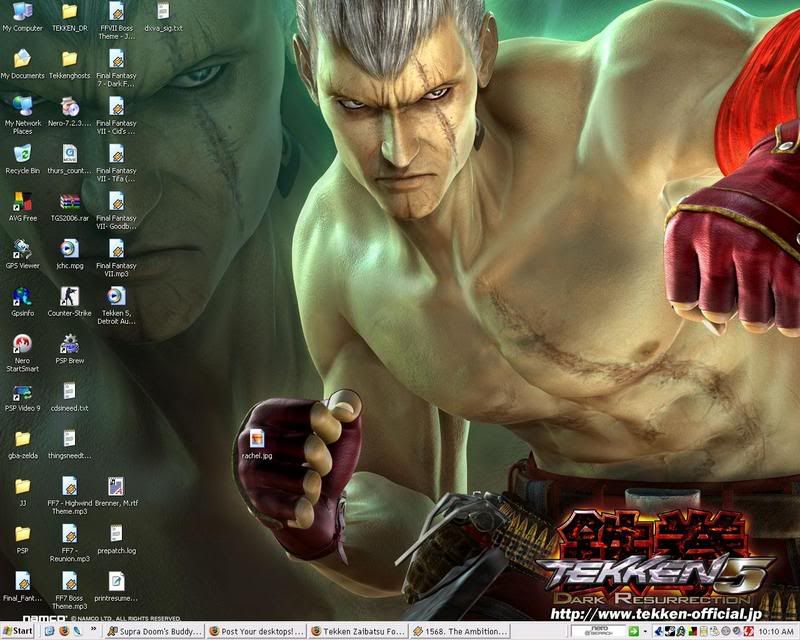Select the Nero-7.2.3 installer icon
Screen dimensions: 800x640
[x=69, y=112]
